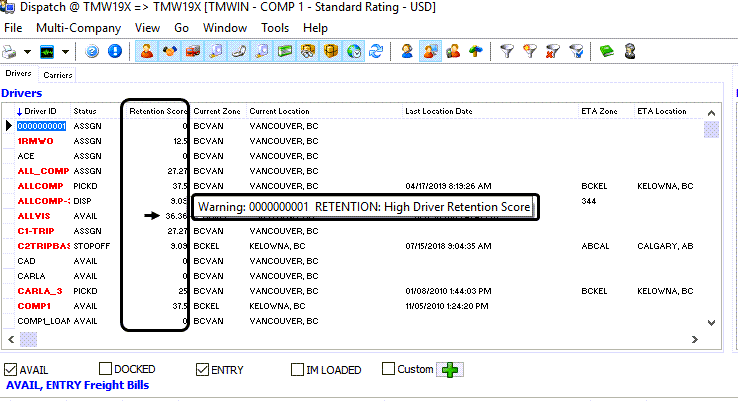Sort by the Driver ID column header

(42, 111)
